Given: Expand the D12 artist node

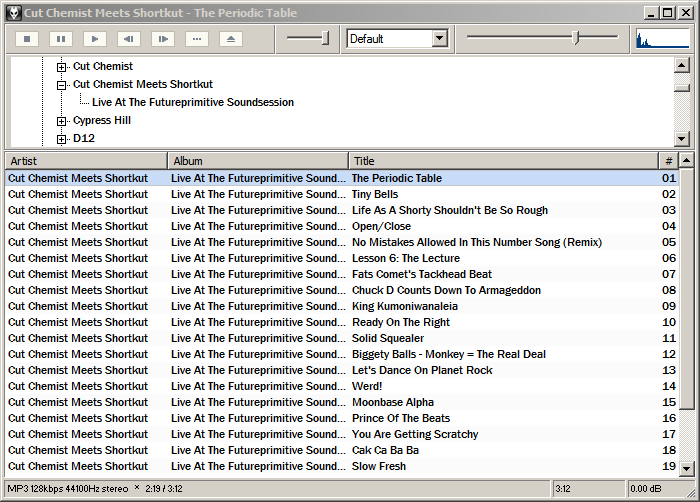Looking at the screenshot, I should tap(62, 139).
